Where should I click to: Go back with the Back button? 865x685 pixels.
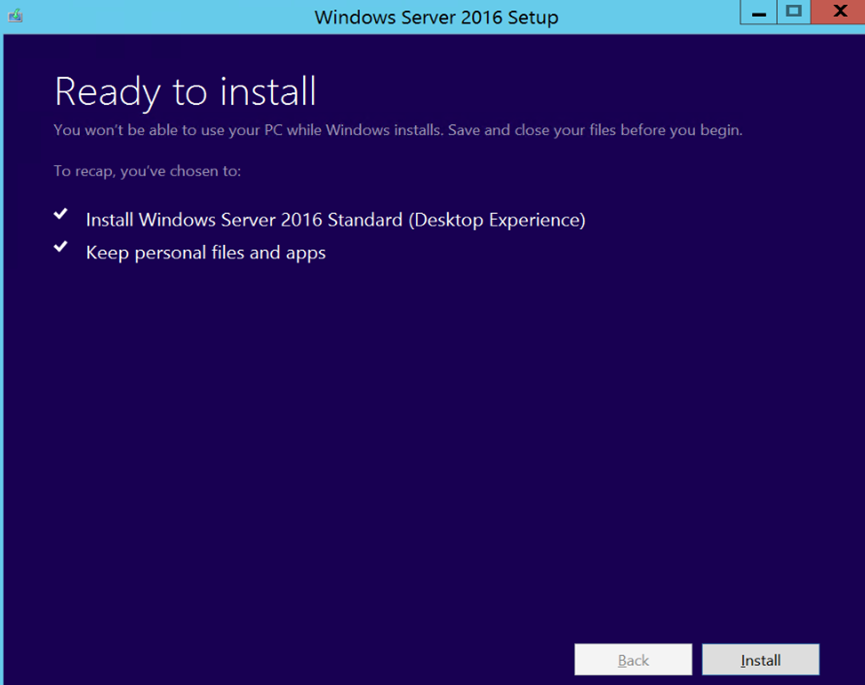633,660
